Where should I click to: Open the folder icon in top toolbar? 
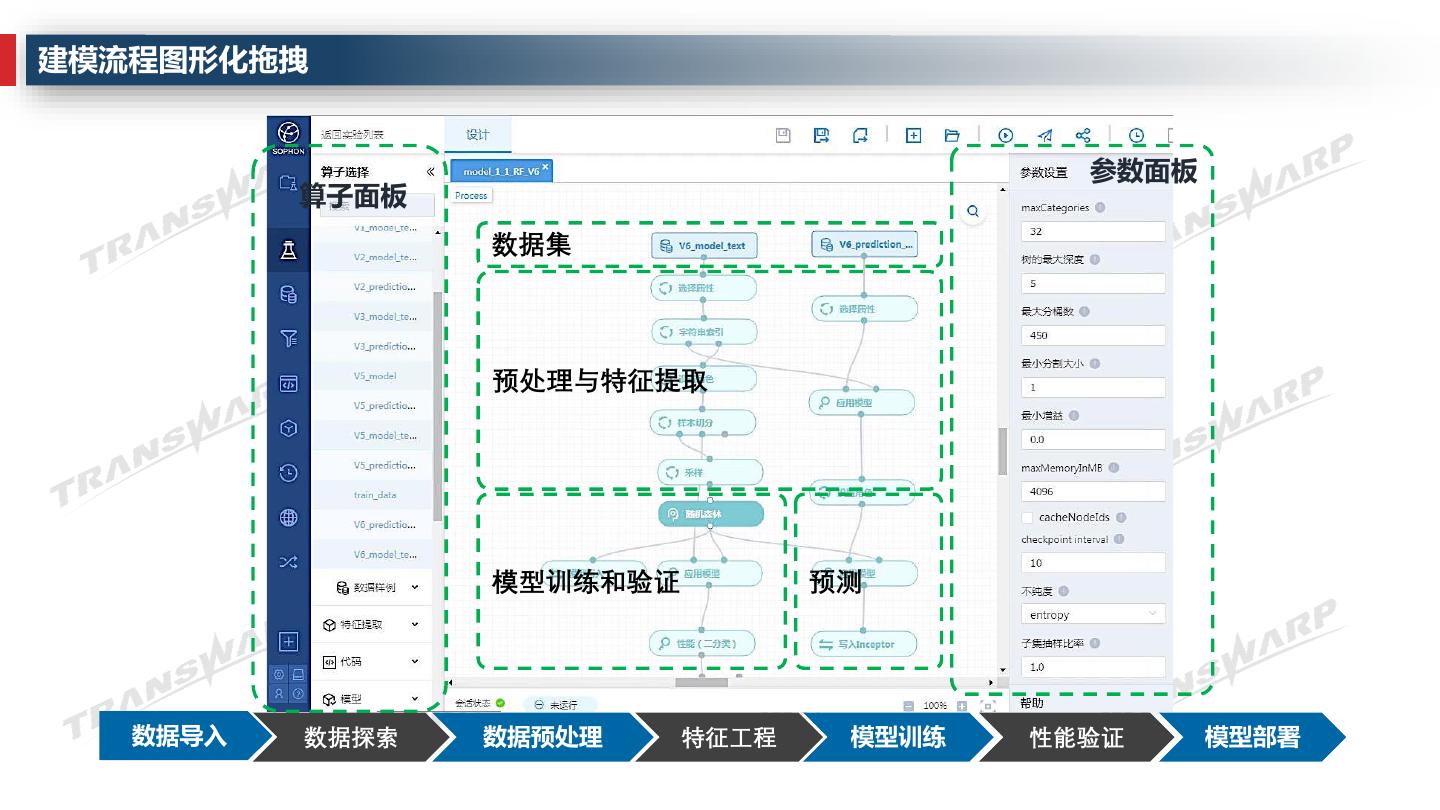click(952, 136)
